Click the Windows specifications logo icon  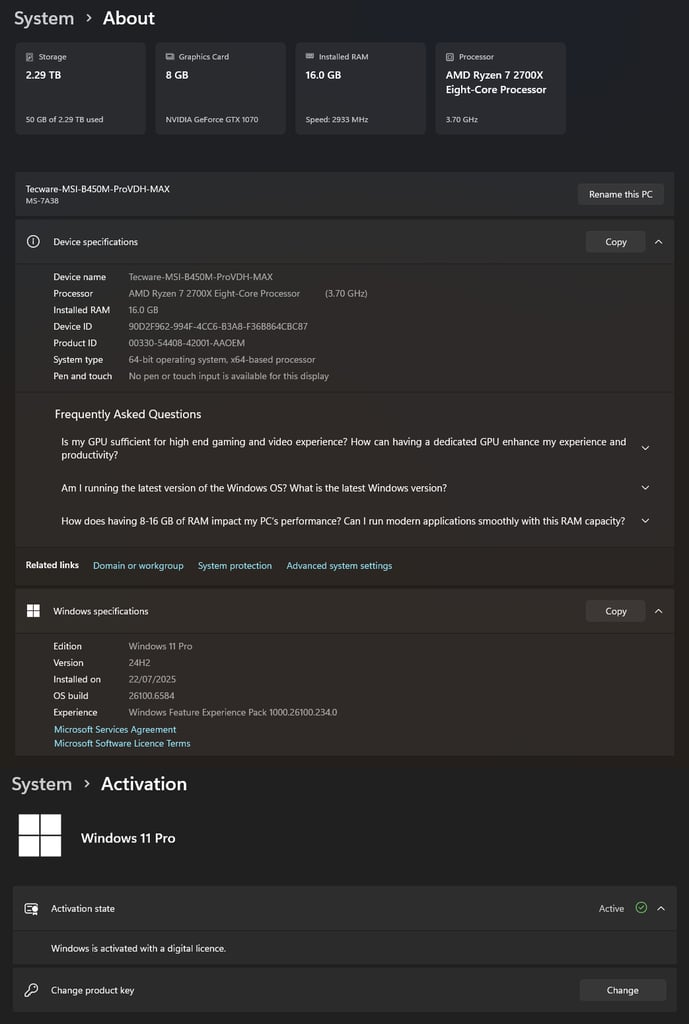pos(33,611)
